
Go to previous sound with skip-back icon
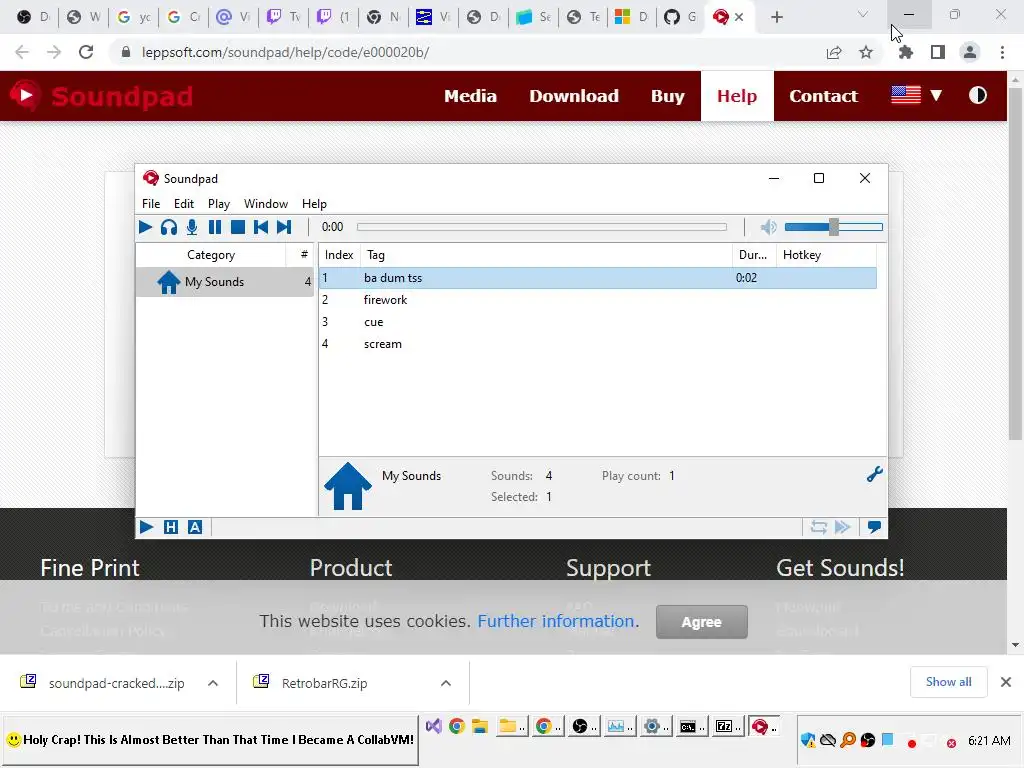tap(261, 227)
